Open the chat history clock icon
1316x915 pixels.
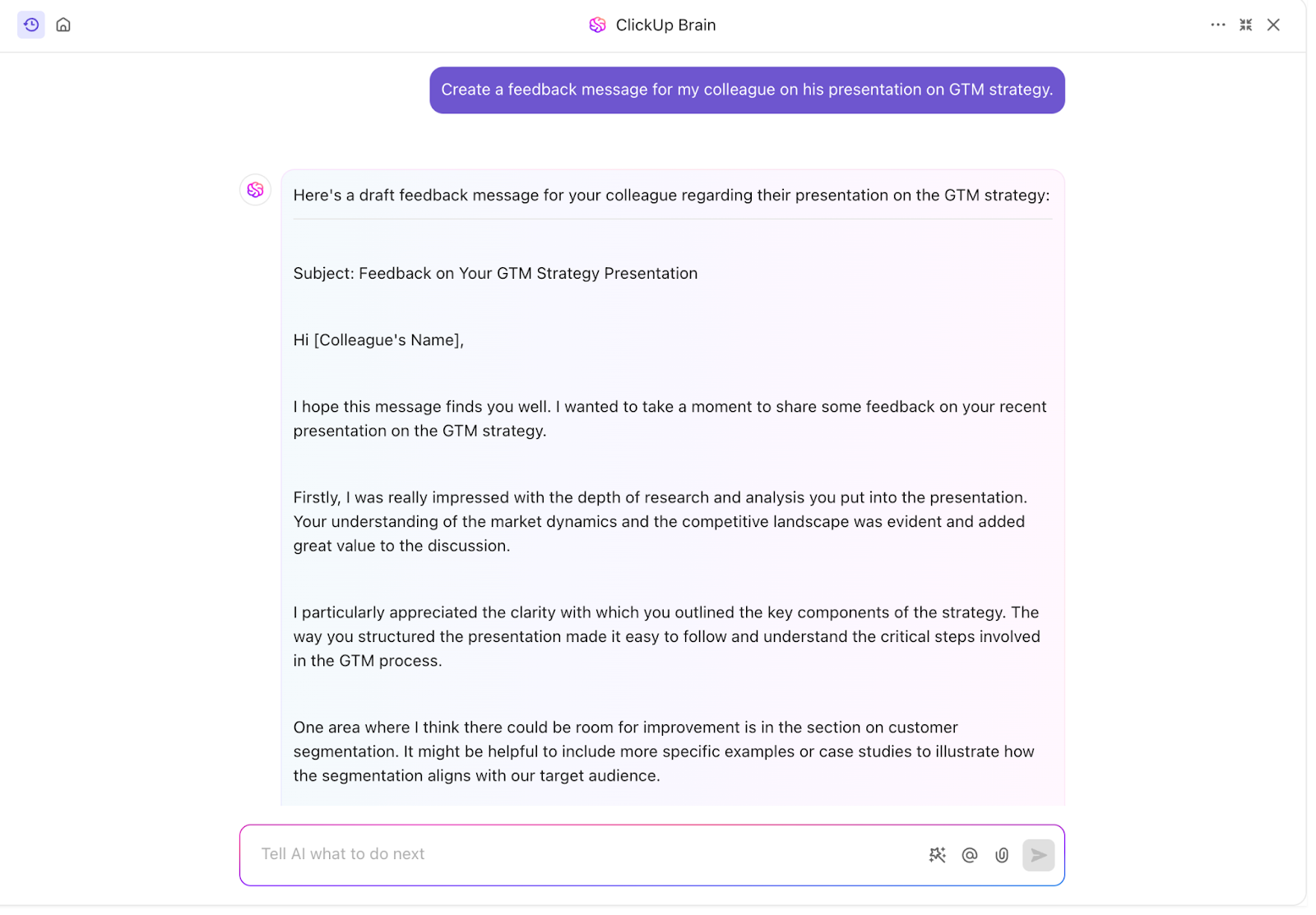coord(31,25)
